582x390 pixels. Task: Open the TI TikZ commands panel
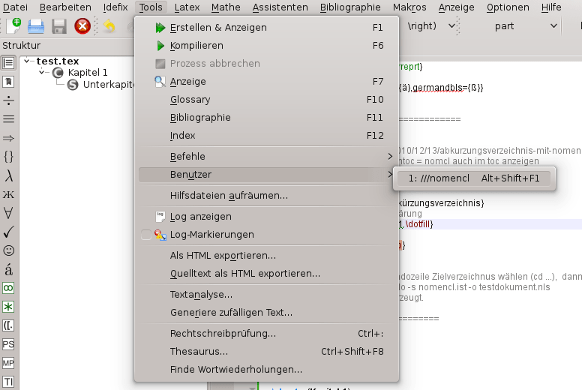coord(8,382)
